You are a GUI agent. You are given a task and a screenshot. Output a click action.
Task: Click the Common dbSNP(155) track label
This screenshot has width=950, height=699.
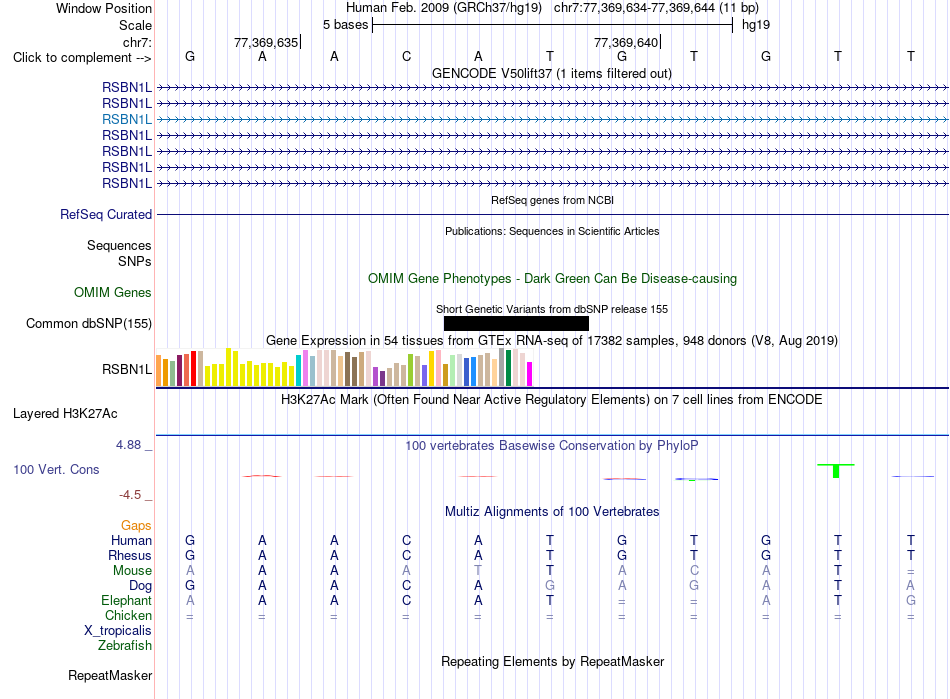pyautogui.click(x=89, y=323)
